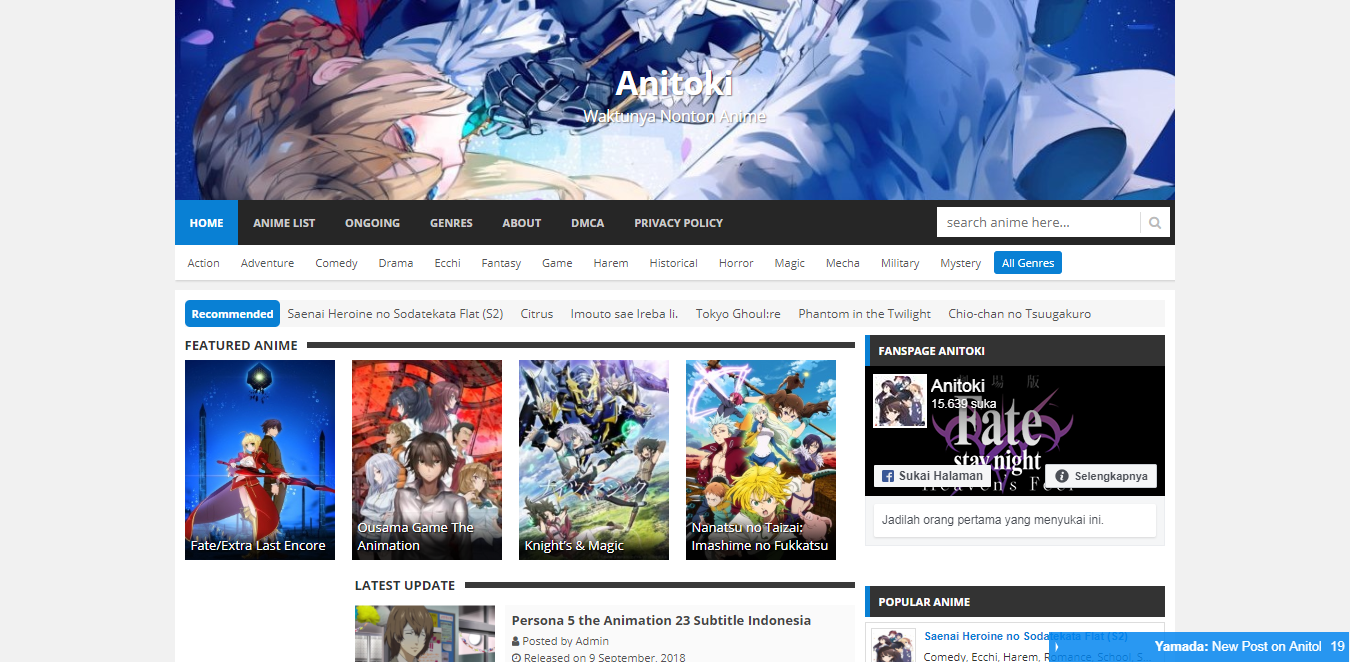The height and width of the screenshot is (662, 1350).
Task: Click the Admin author link
Action: 592,641
